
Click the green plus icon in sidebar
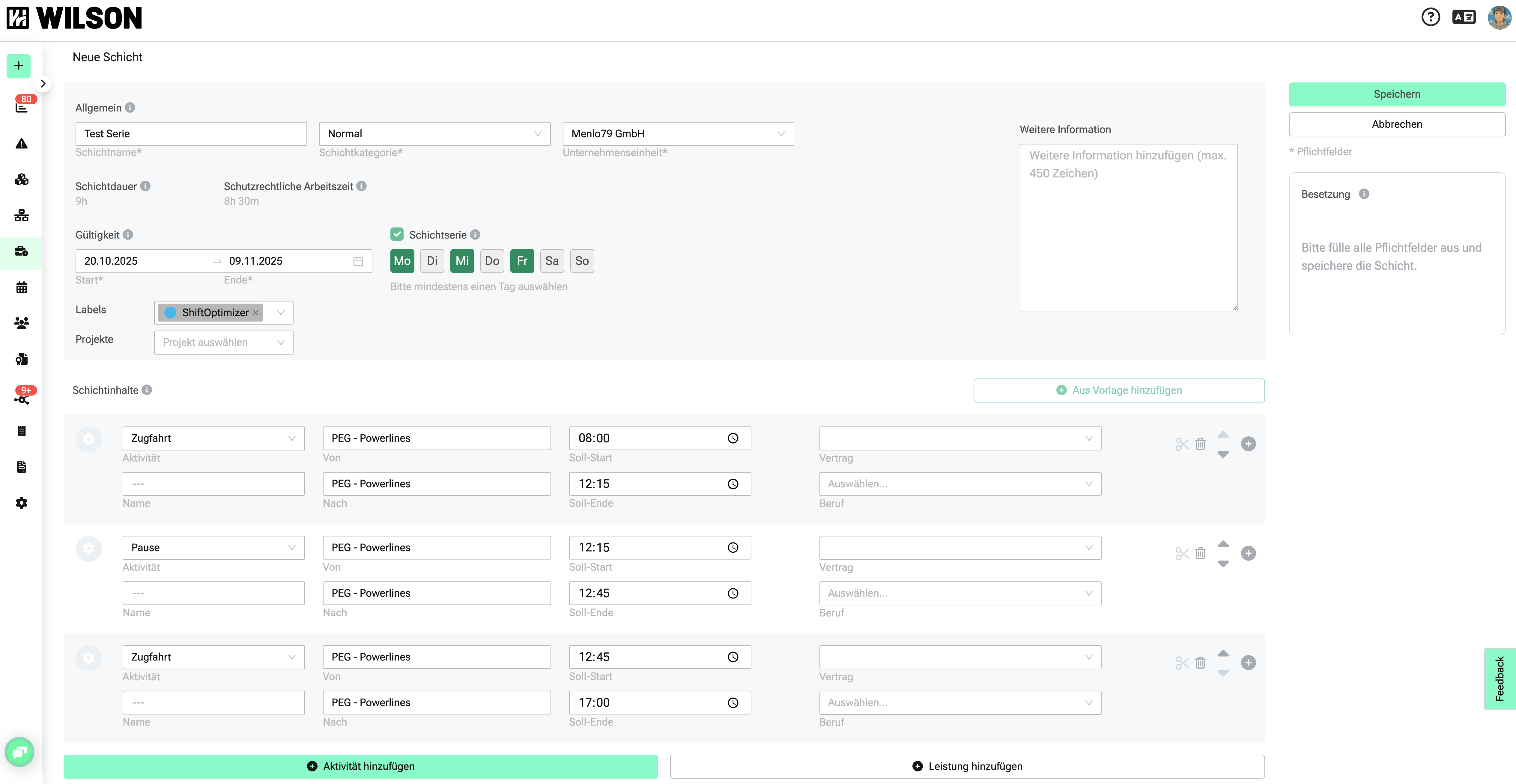coord(19,65)
